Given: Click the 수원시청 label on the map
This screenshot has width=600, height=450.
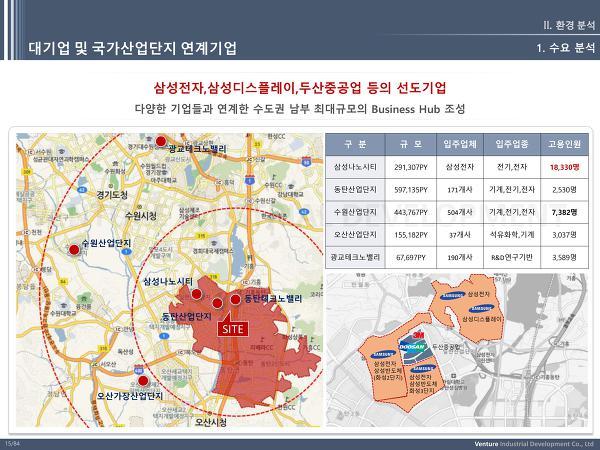Looking at the screenshot, I should [x=141, y=216].
